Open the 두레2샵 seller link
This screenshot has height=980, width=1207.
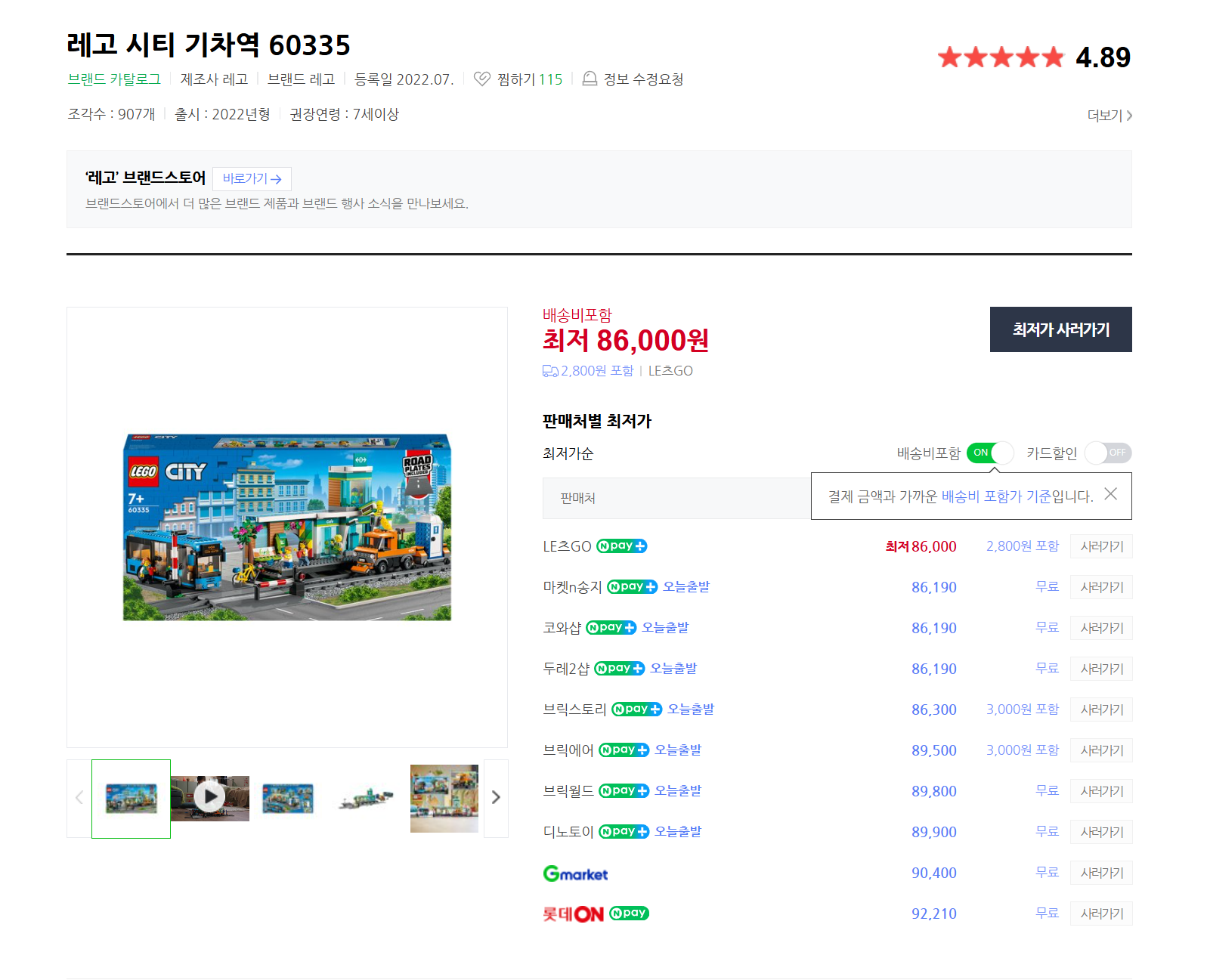566,669
